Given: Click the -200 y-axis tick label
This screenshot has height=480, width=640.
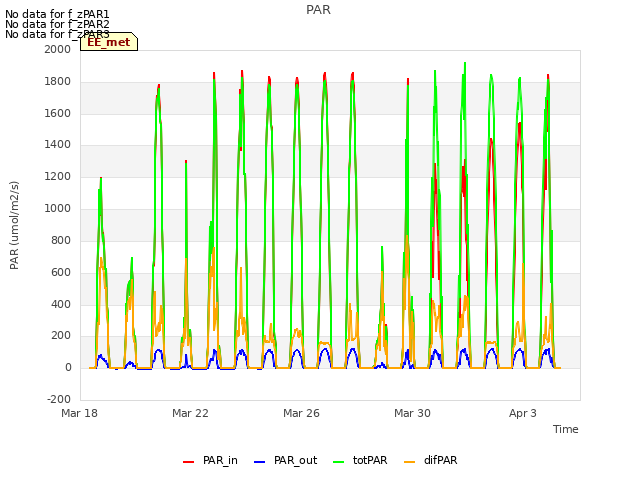Looking at the screenshot, I should (x=59, y=399).
